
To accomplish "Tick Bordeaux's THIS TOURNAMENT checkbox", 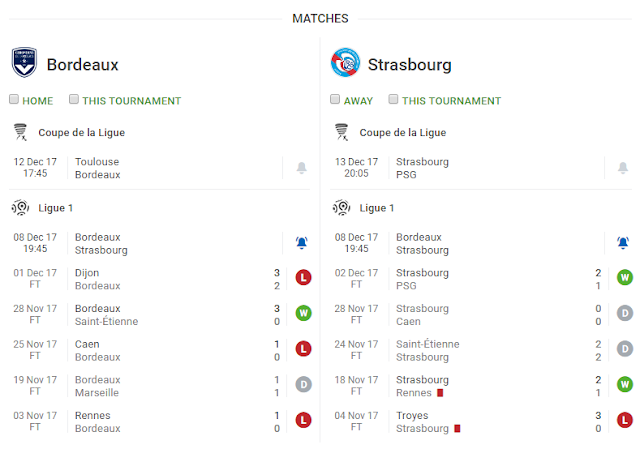I will point(74,100).
